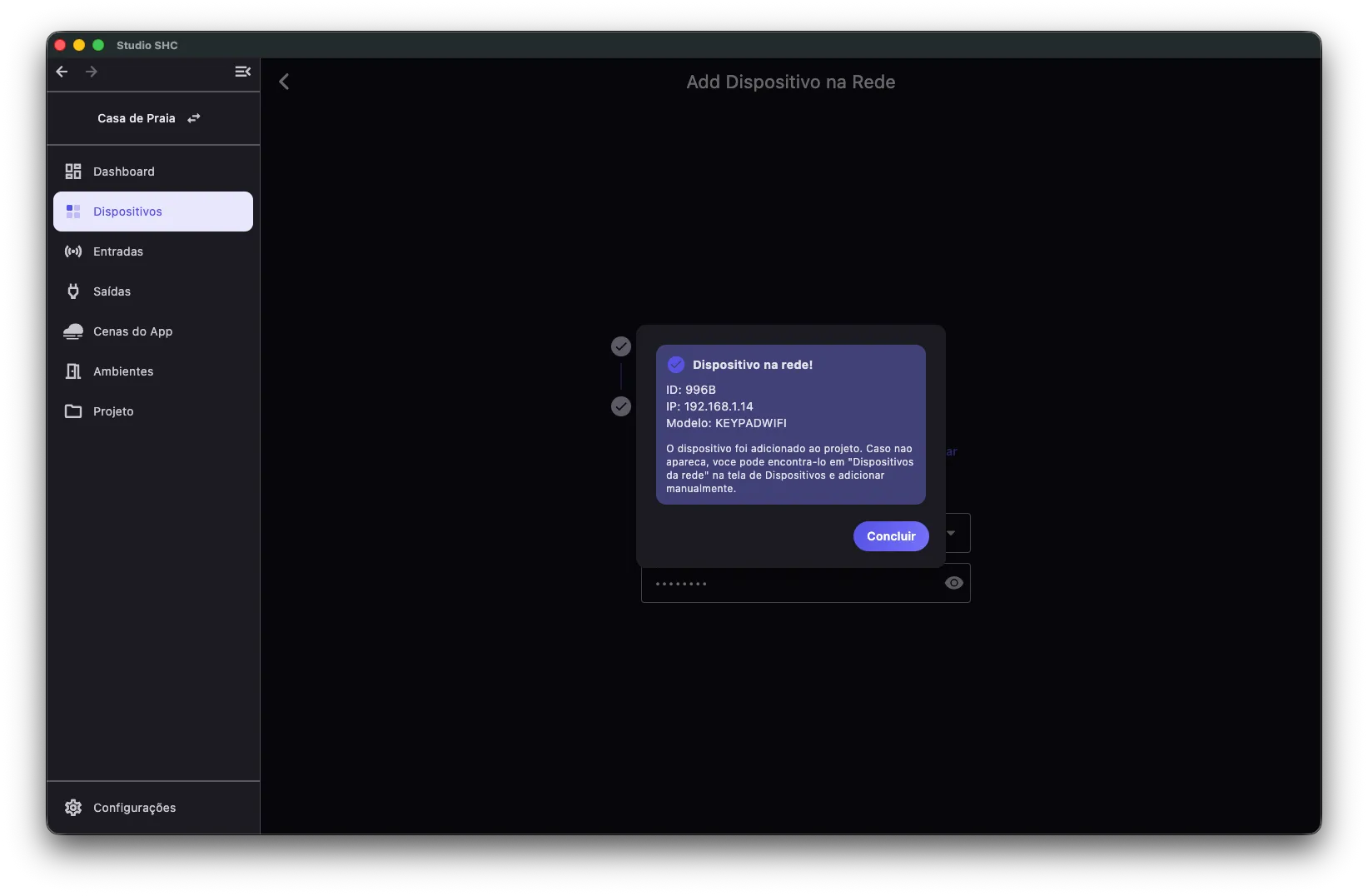Click the Saídas plug icon

pos(73,291)
